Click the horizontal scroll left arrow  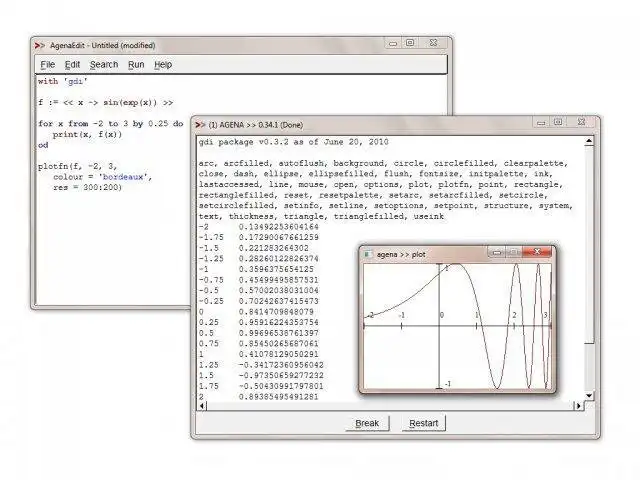(x=202, y=406)
